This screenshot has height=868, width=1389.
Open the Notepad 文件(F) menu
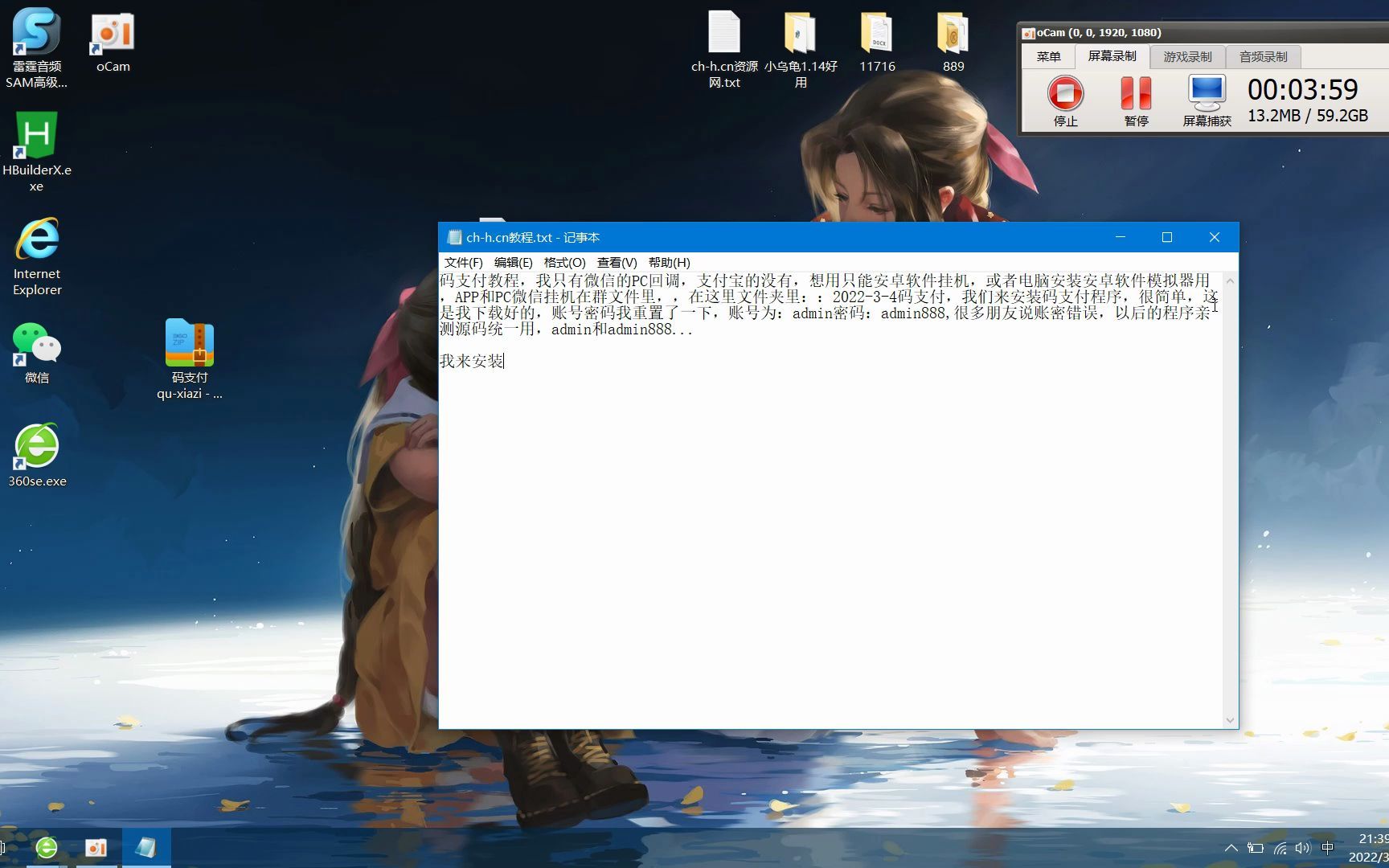[x=463, y=262]
